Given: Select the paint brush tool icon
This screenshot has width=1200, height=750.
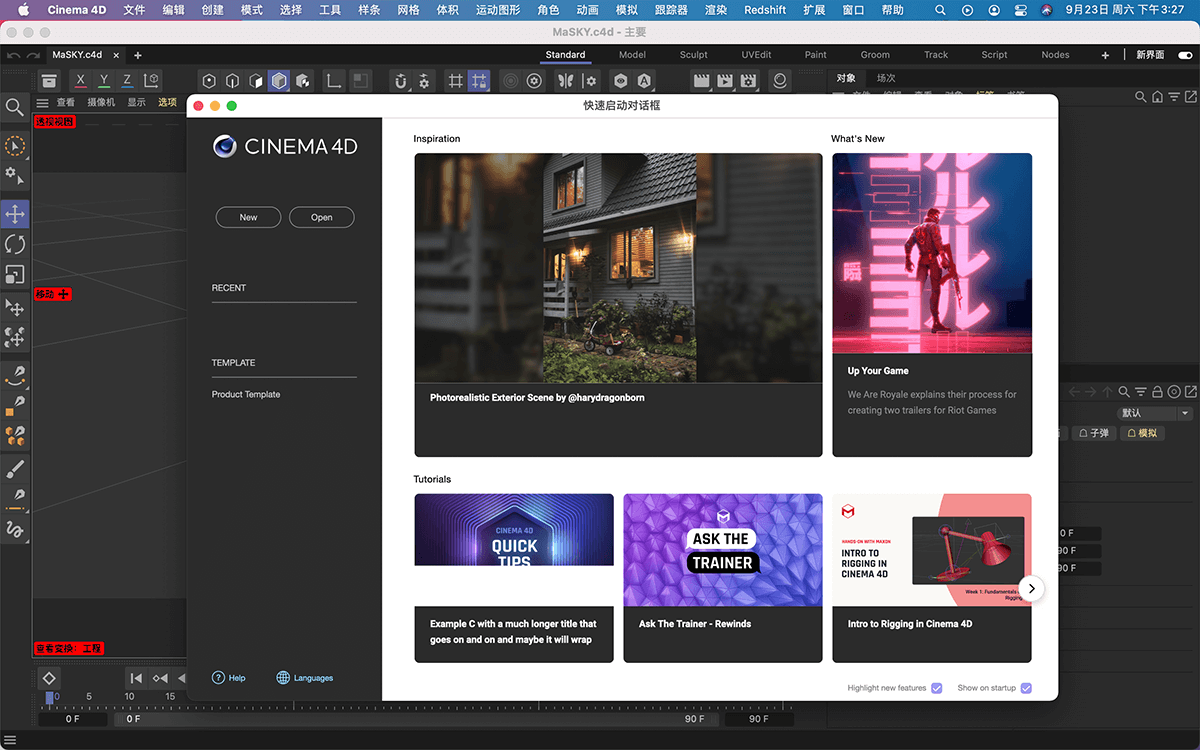Looking at the screenshot, I should [15, 468].
